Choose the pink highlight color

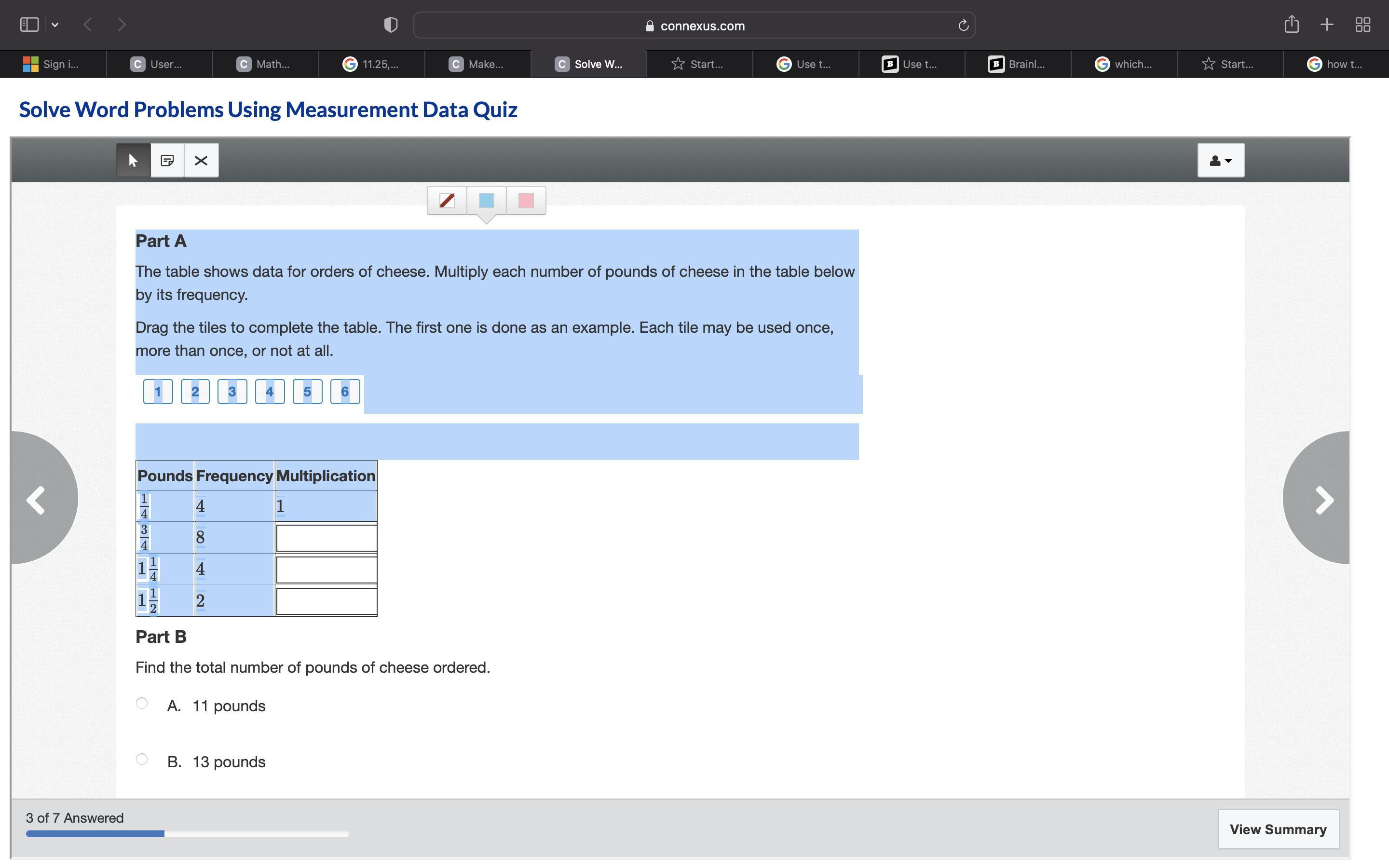526,200
